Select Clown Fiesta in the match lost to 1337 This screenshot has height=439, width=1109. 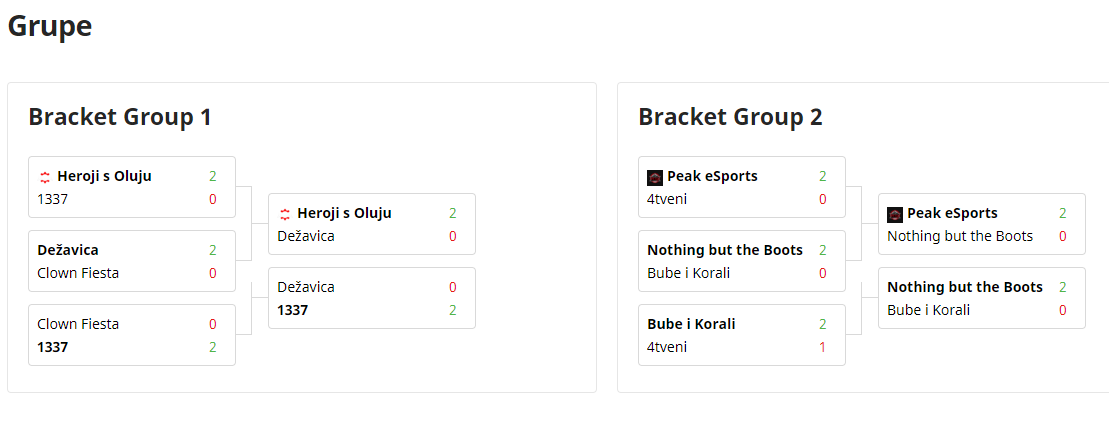[78, 324]
